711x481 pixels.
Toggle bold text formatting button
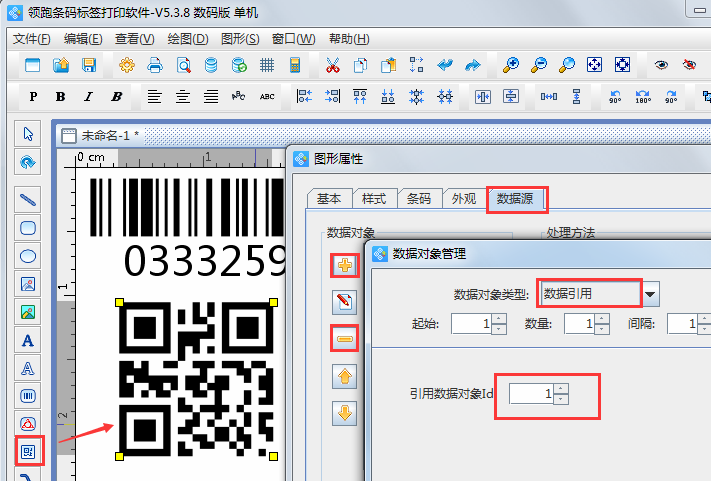point(60,97)
